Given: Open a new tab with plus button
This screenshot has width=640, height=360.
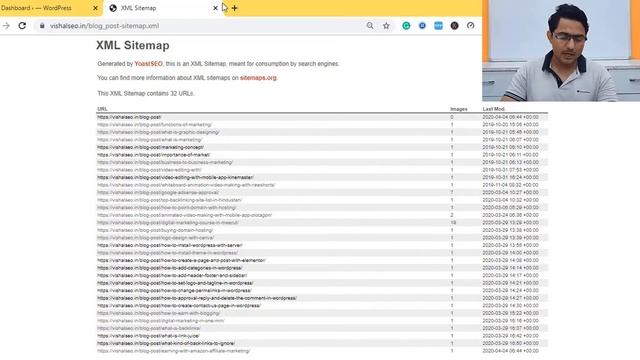Looking at the screenshot, I should click(234, 8).
